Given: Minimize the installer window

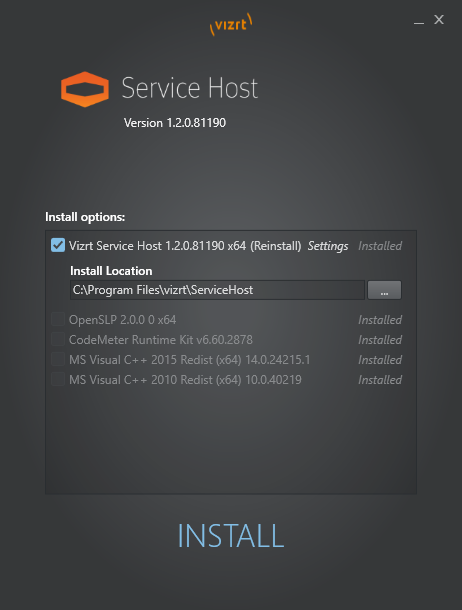Looking at the screenshot, I should point(419,20).
